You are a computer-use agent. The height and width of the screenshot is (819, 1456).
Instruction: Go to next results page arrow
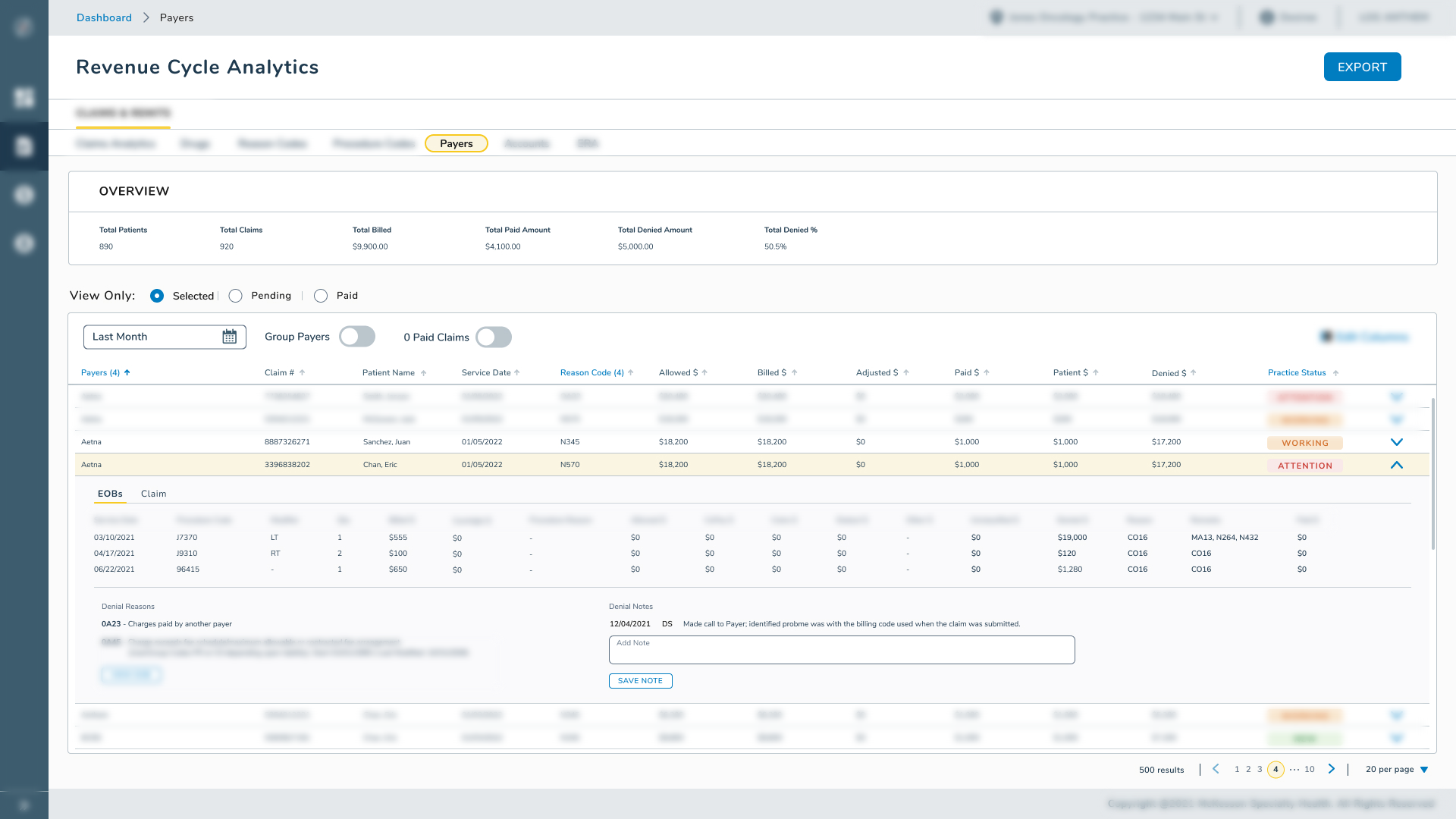point(1332,769)
